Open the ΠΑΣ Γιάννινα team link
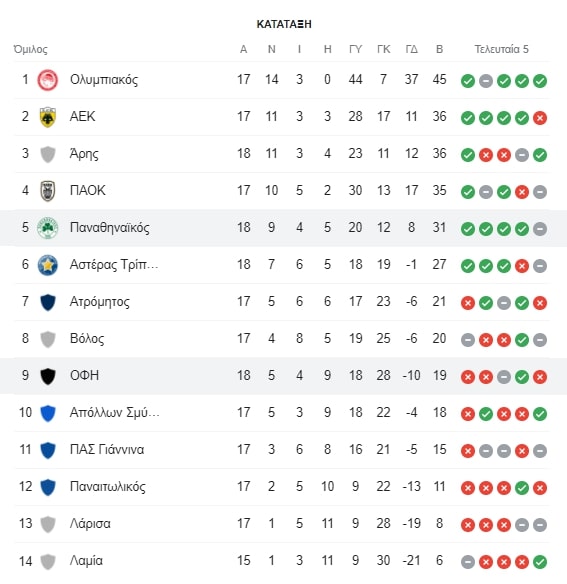 pos(107,450)
